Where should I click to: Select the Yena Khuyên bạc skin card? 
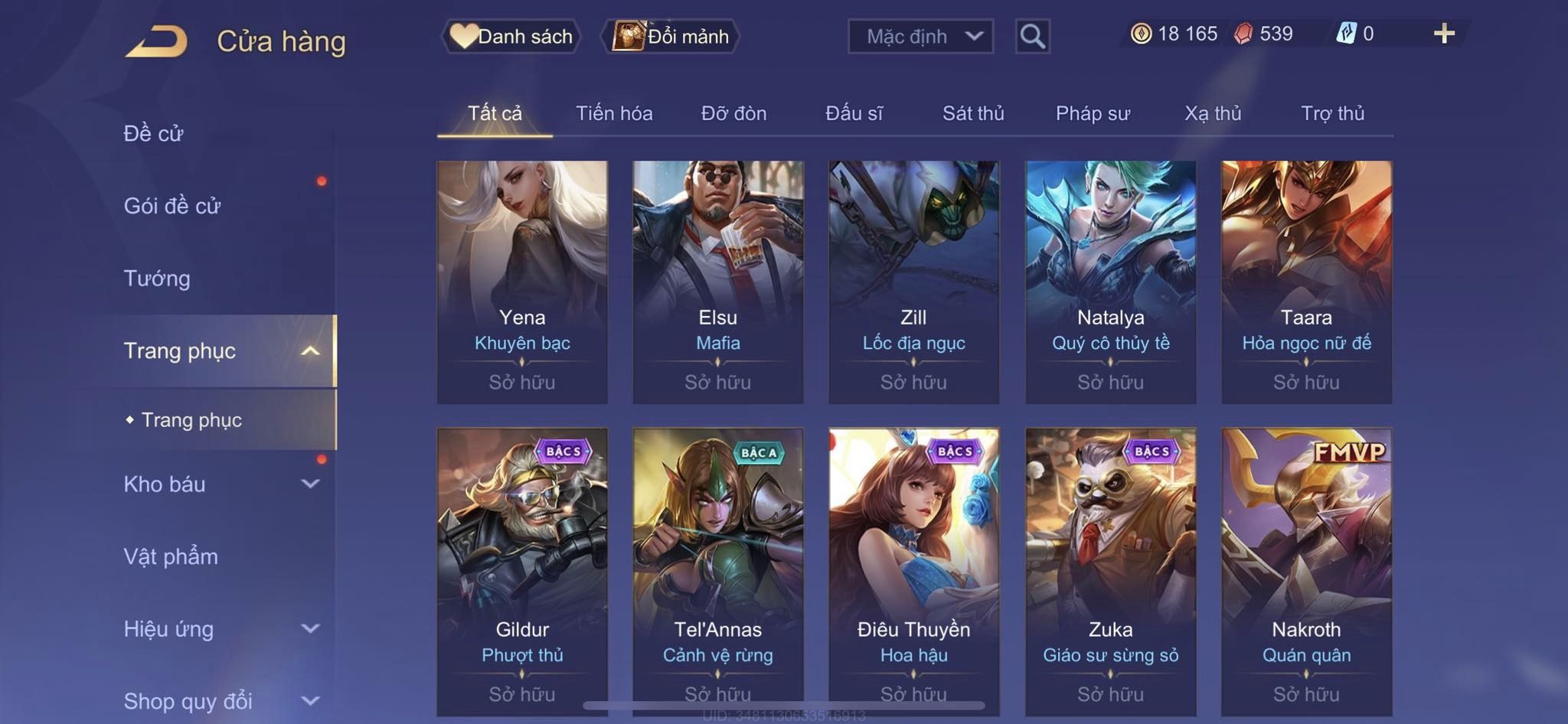tap(522, 282)
